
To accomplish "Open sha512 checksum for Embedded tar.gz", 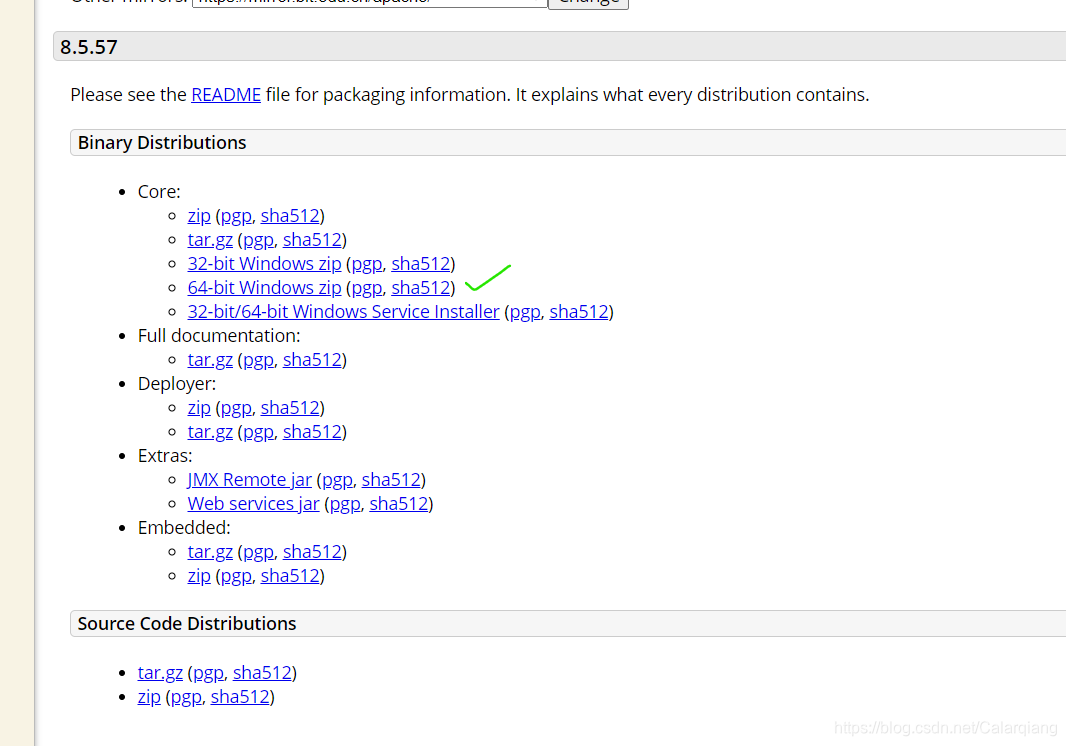I will tap(312, 552).
